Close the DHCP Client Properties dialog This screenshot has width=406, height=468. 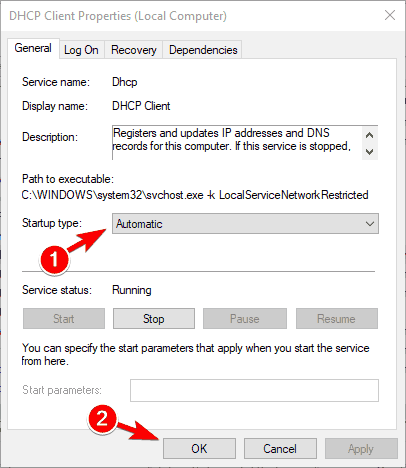pyautogui.click(x=390, y=15)
